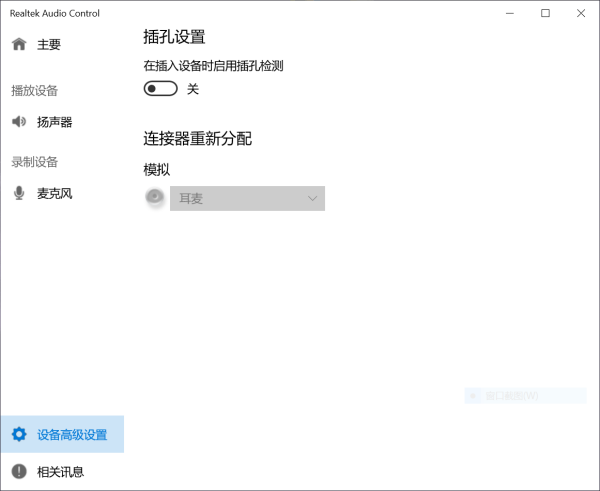Screen dimensions: 600x491
Task: Click the gear icon for 设备高级设置
Action: (x=19, y=434)
